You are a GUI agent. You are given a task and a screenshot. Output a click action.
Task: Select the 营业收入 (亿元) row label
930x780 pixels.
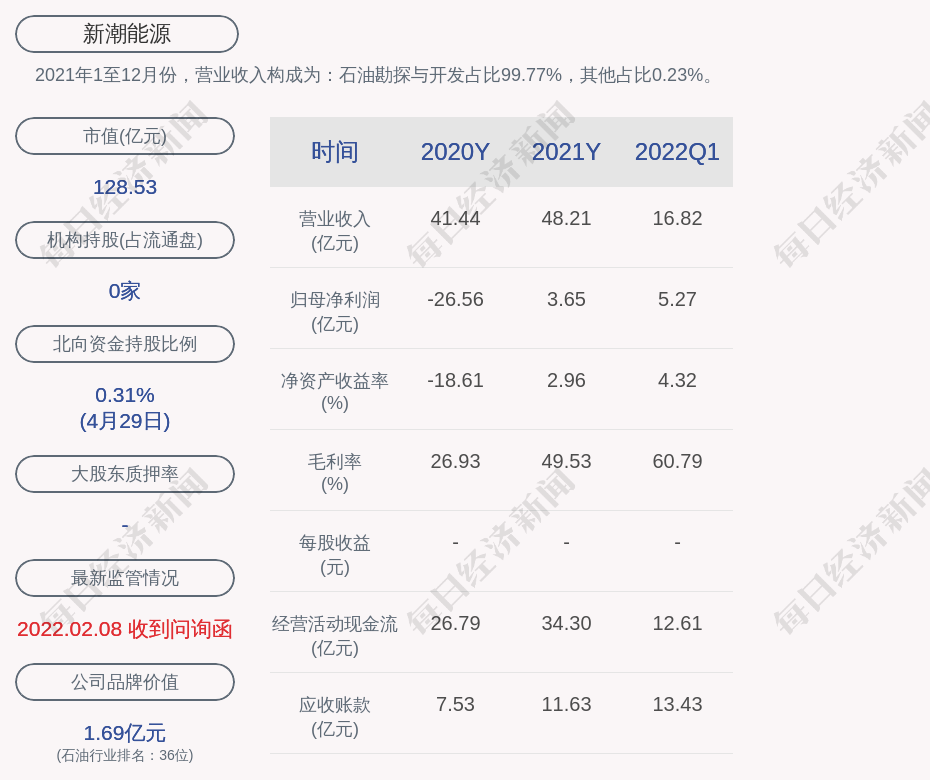pos(335,231)
